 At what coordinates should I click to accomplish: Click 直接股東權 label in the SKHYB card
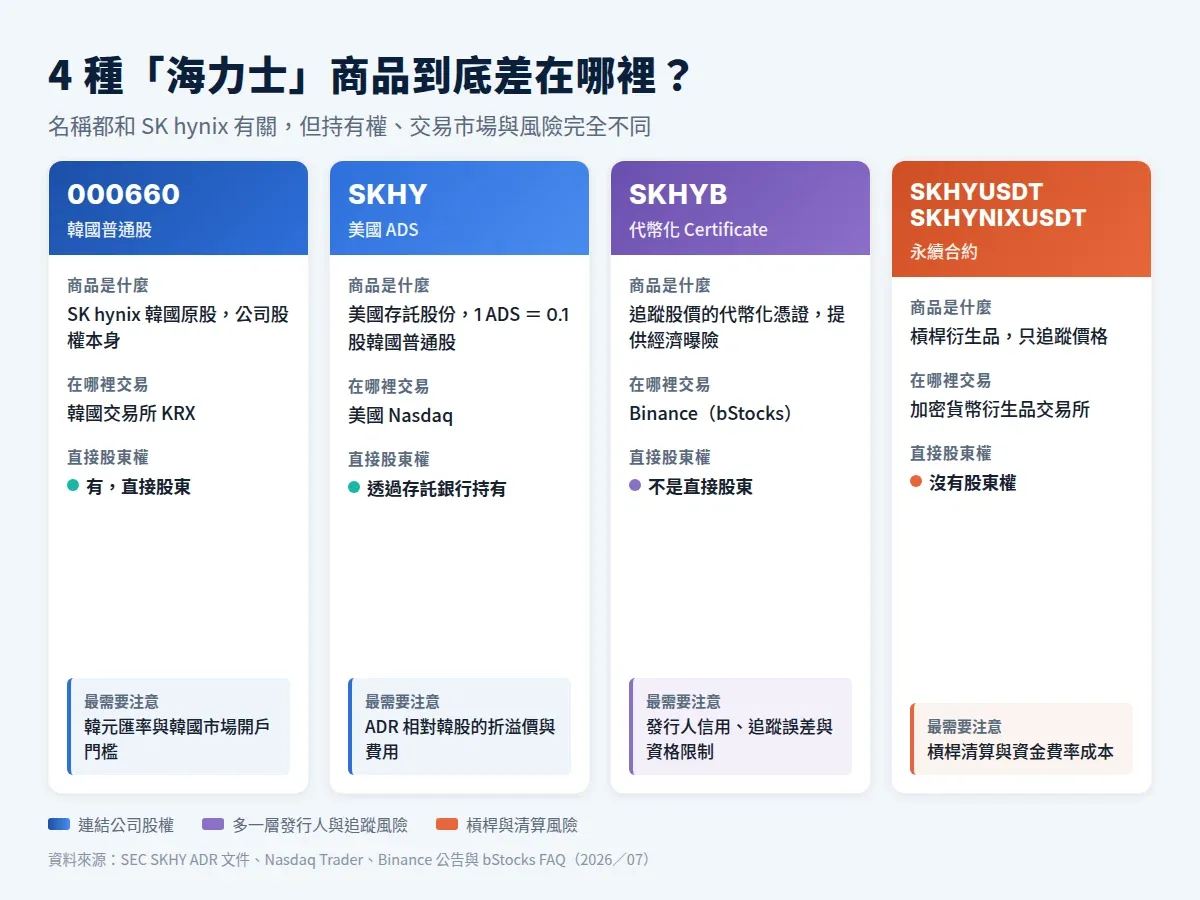tap(670, 457)
